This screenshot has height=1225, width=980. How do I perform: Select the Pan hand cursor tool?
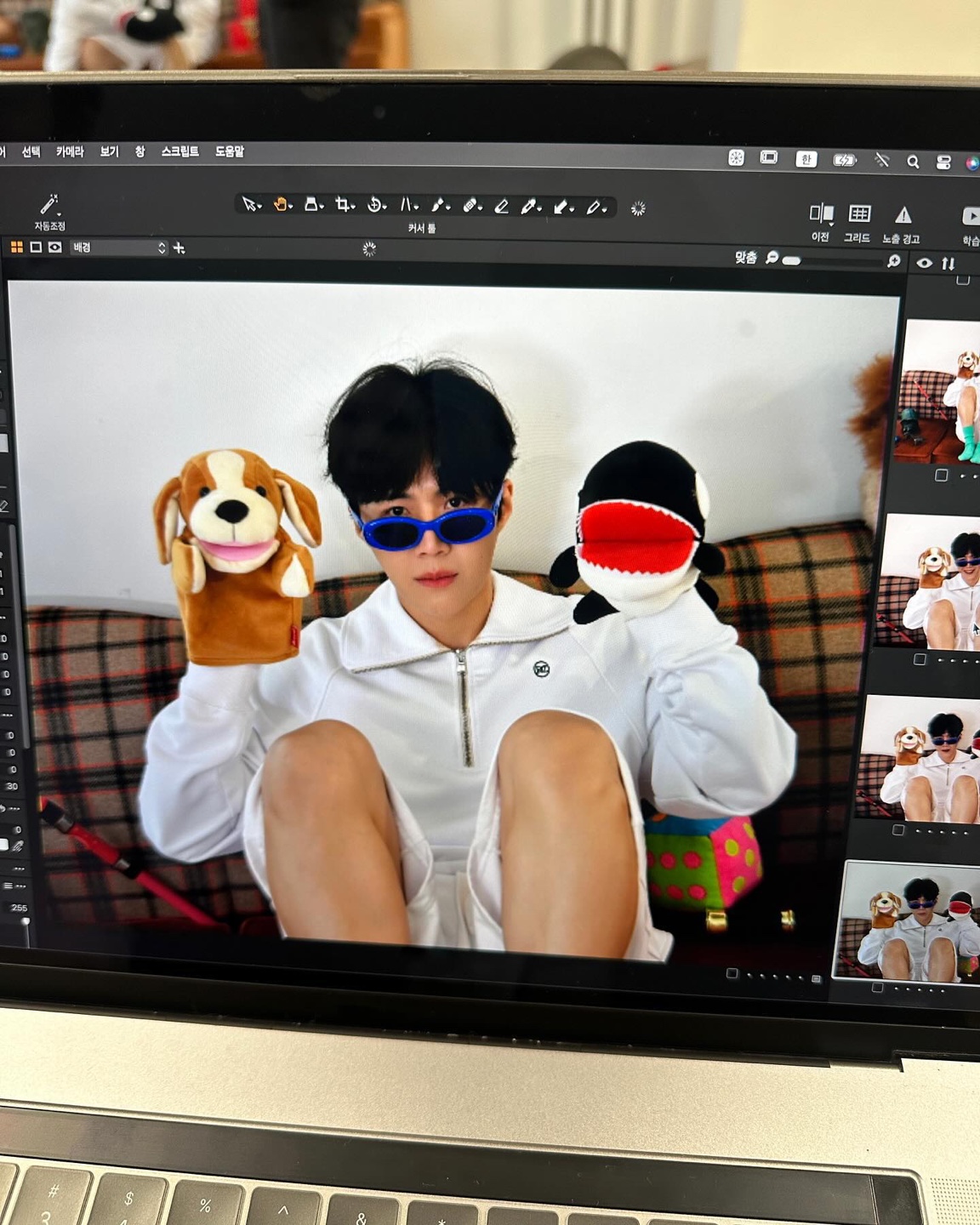click(x=282, y=204)
